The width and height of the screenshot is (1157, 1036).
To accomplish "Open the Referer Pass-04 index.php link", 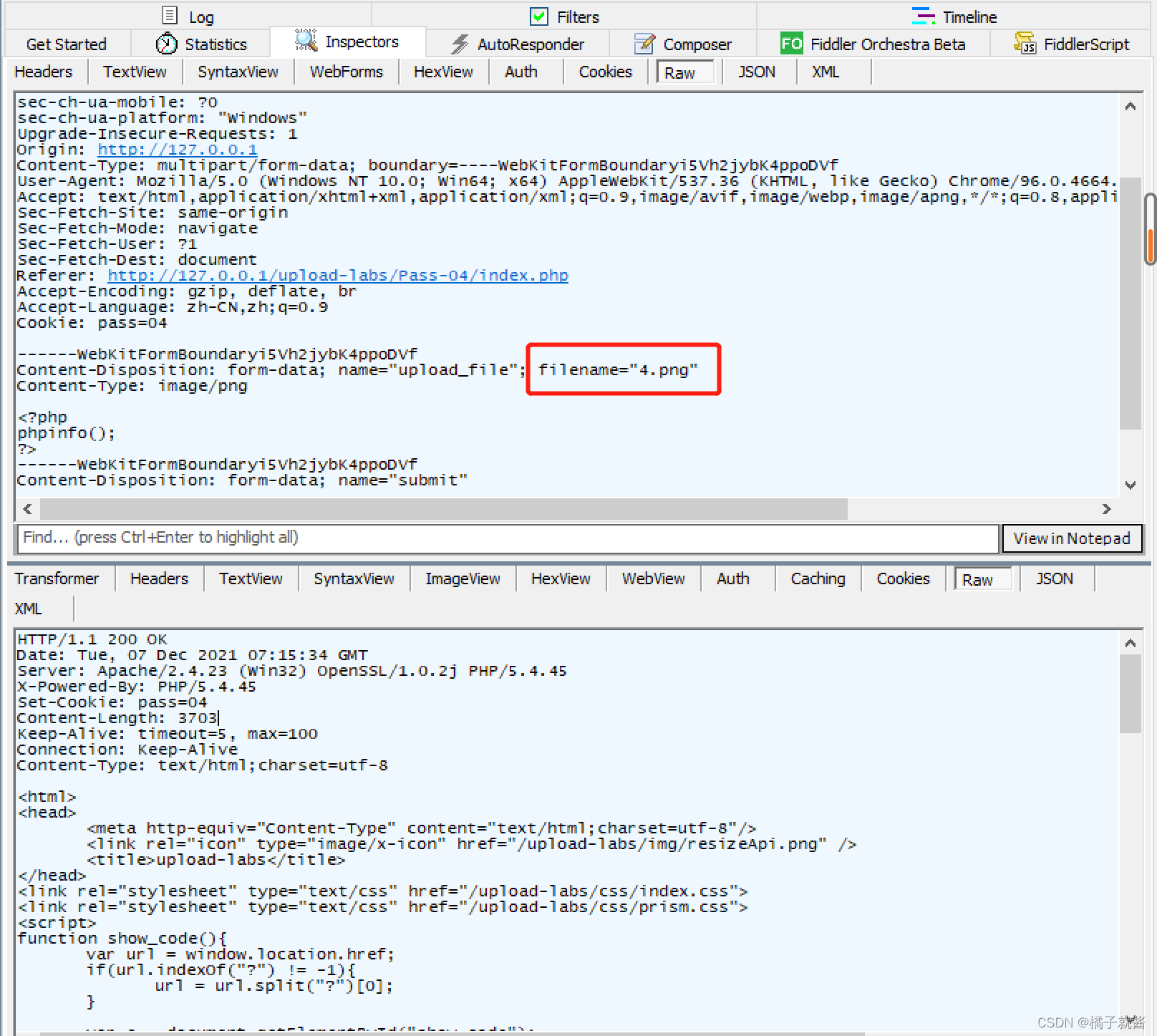I will [338, 276].
